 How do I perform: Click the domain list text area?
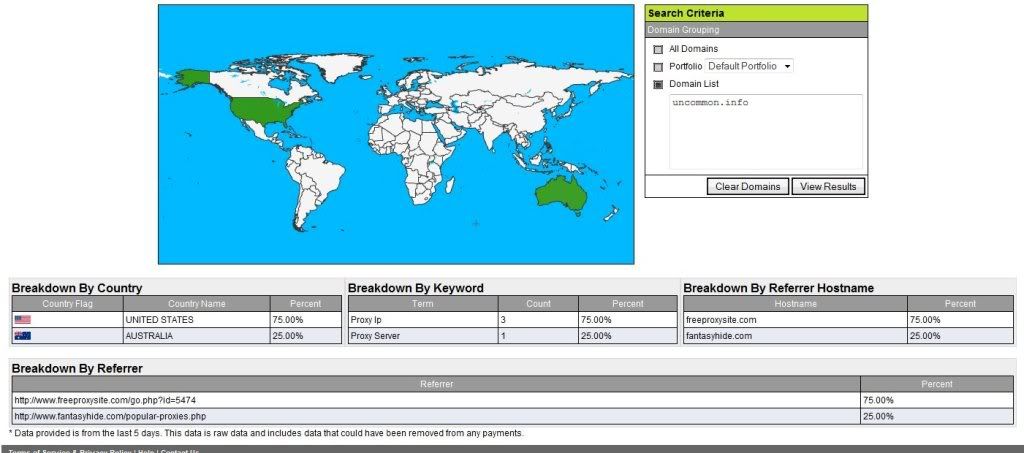pos(767,132)
